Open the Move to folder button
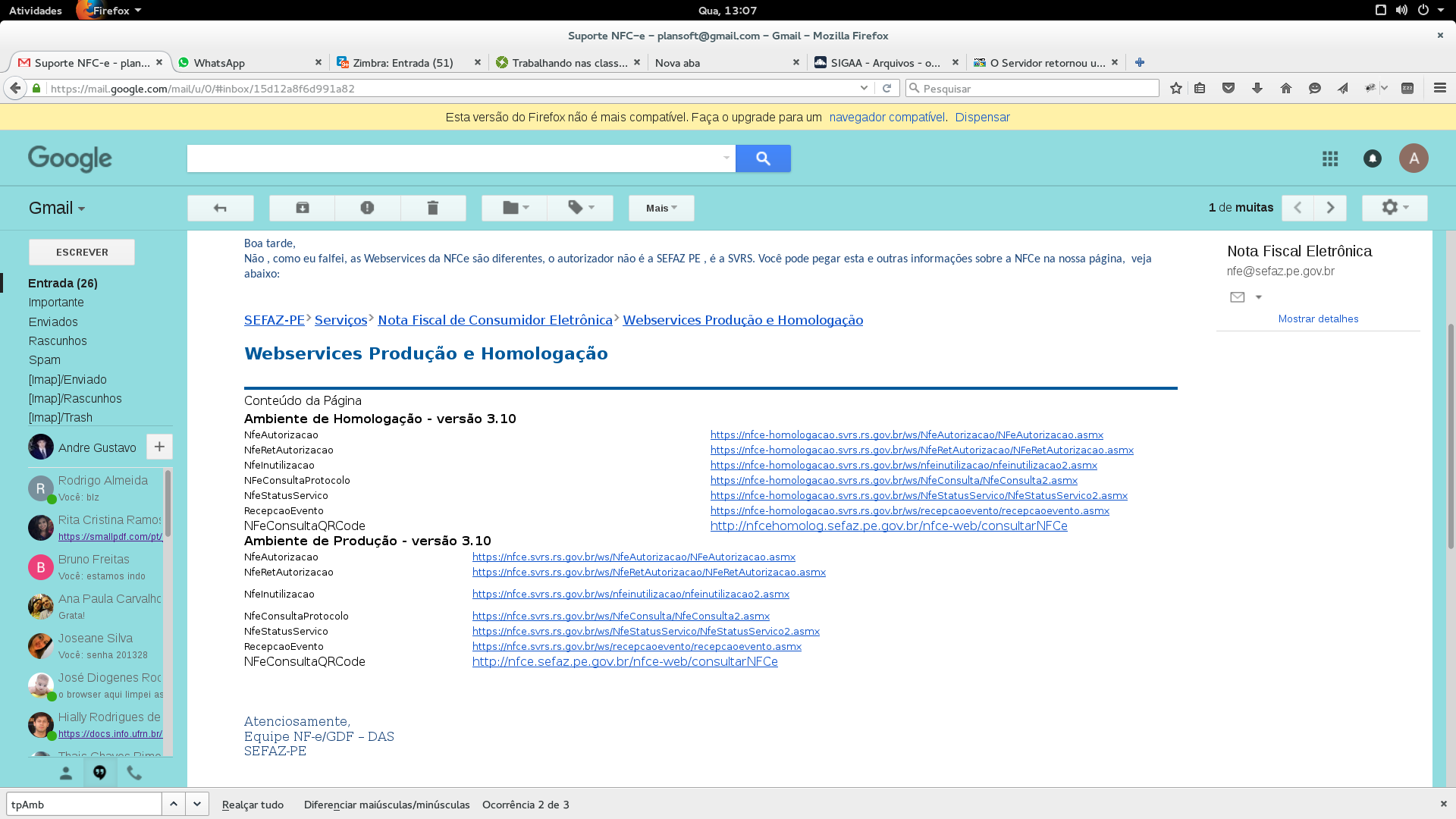The image size is (1456, 819). [x=514, y=208]
